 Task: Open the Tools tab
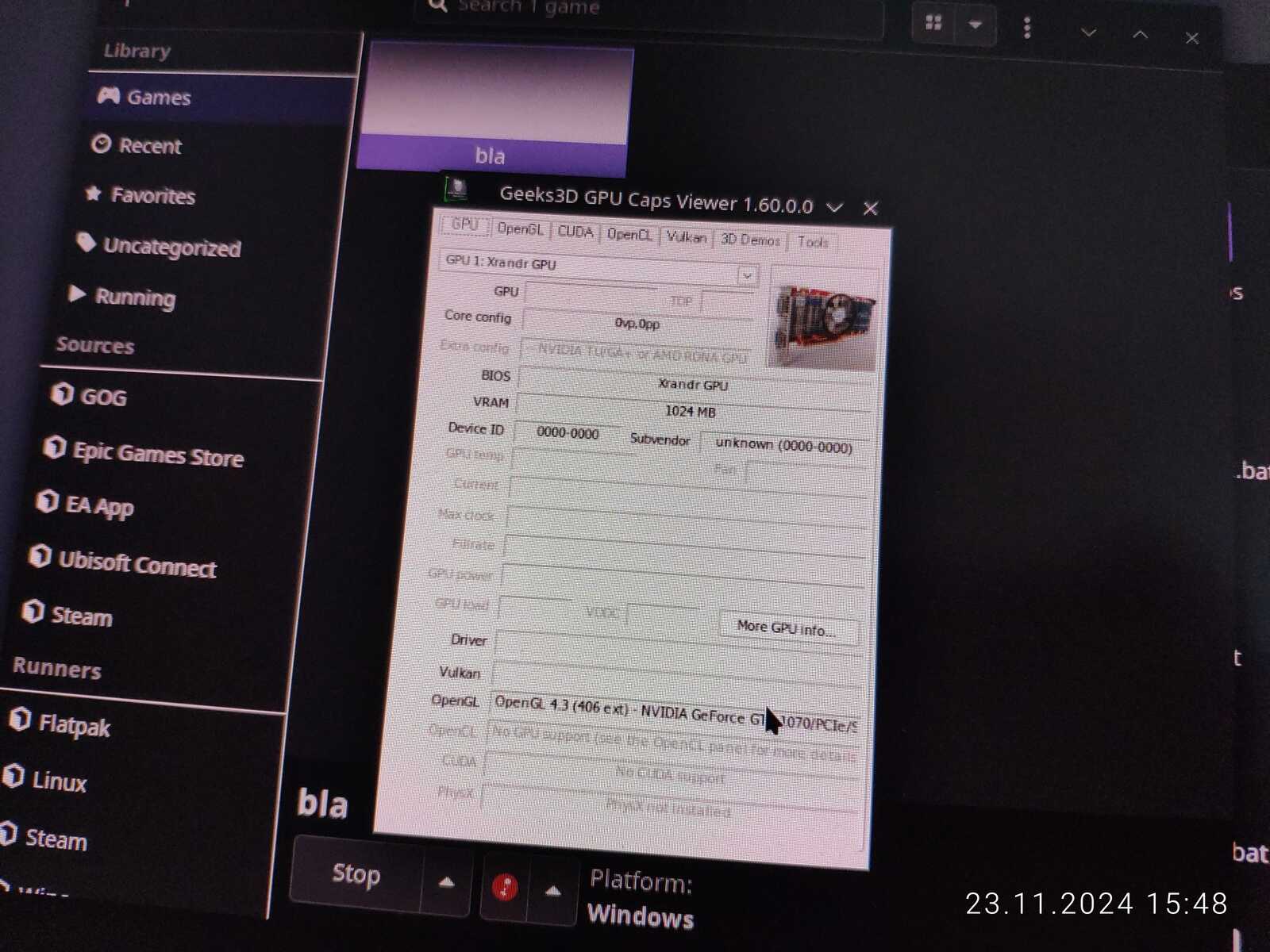(x=813, y=242)
